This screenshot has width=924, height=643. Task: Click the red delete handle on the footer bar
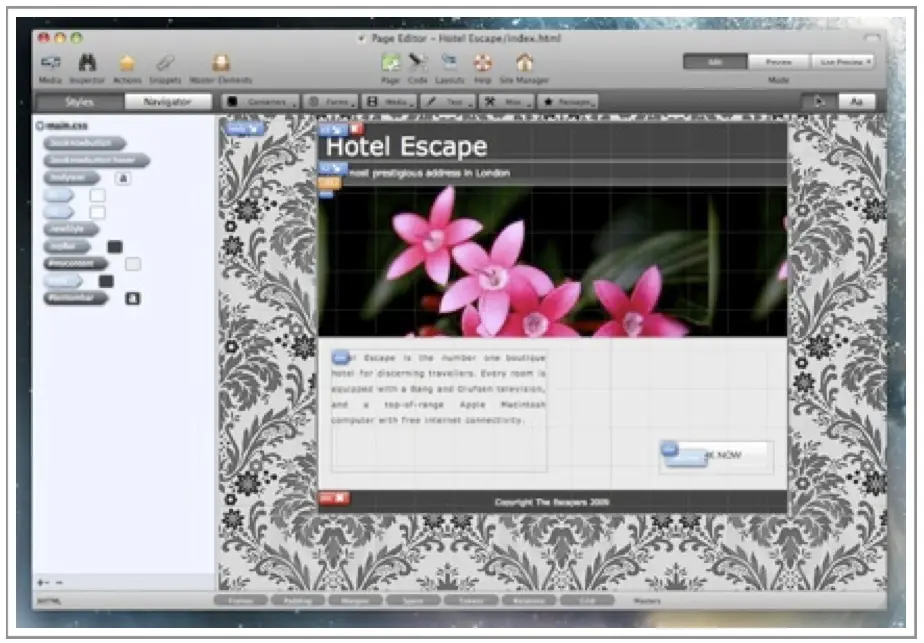334,499
